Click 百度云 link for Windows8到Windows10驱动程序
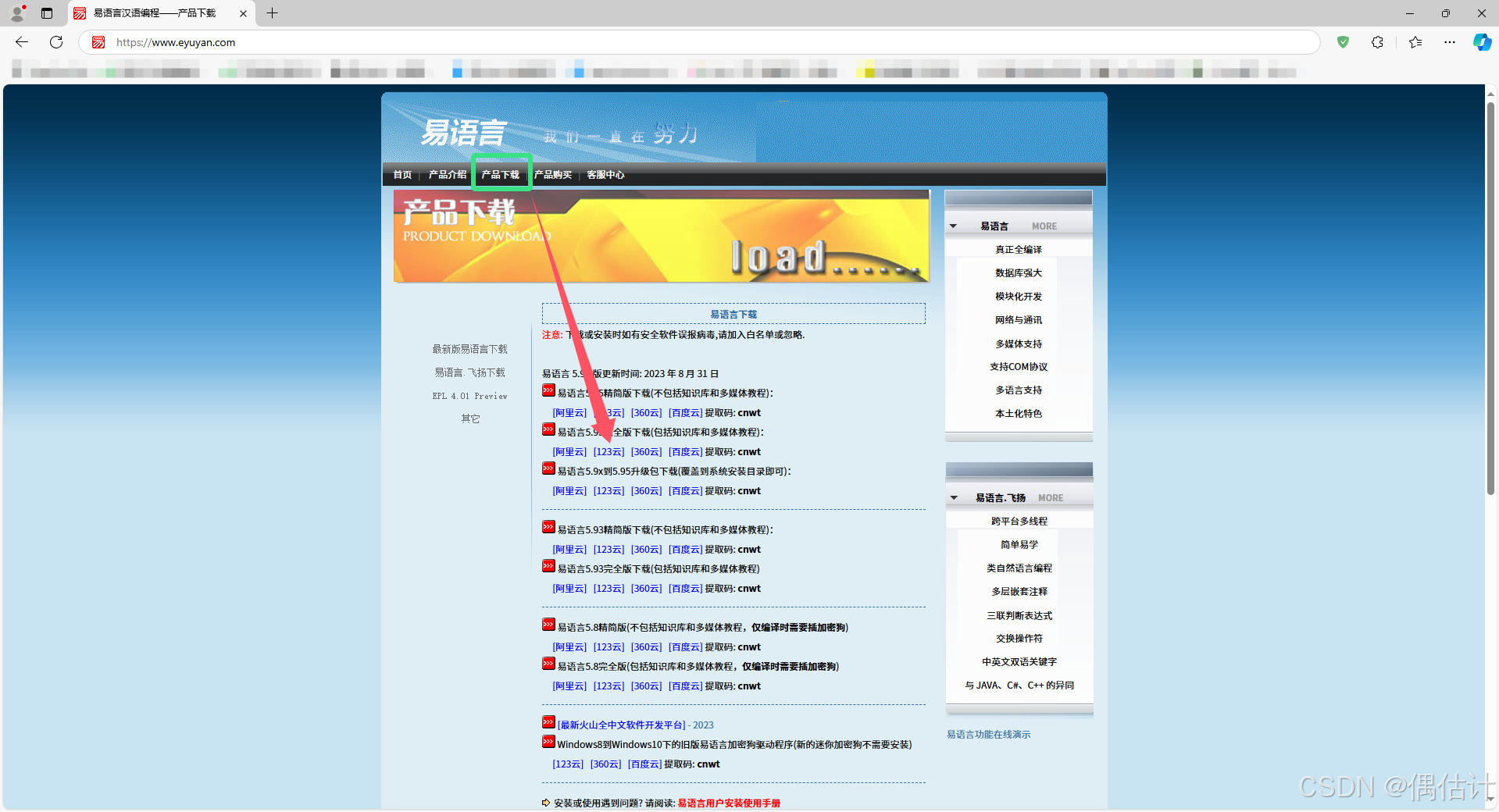 (x=644, y=764)
